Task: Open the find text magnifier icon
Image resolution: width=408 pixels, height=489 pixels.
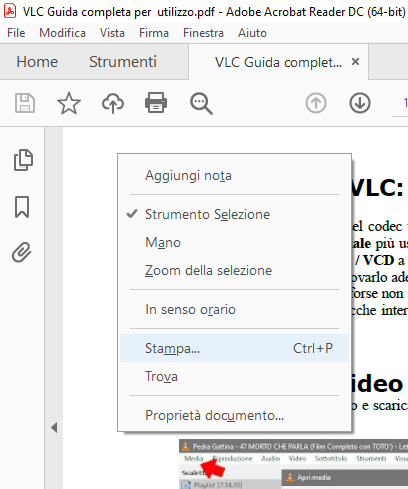Action: coord(201,104)
